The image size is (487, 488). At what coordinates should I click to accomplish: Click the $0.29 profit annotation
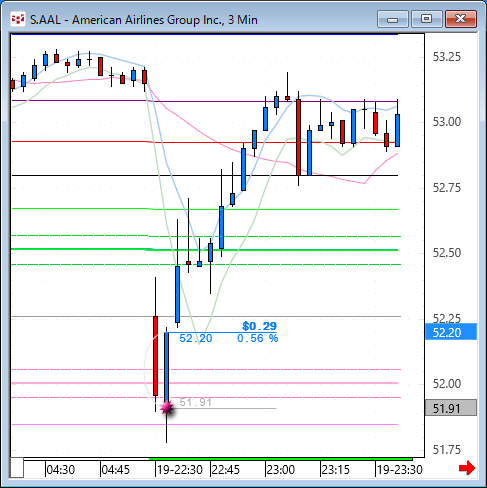(259, 326)
